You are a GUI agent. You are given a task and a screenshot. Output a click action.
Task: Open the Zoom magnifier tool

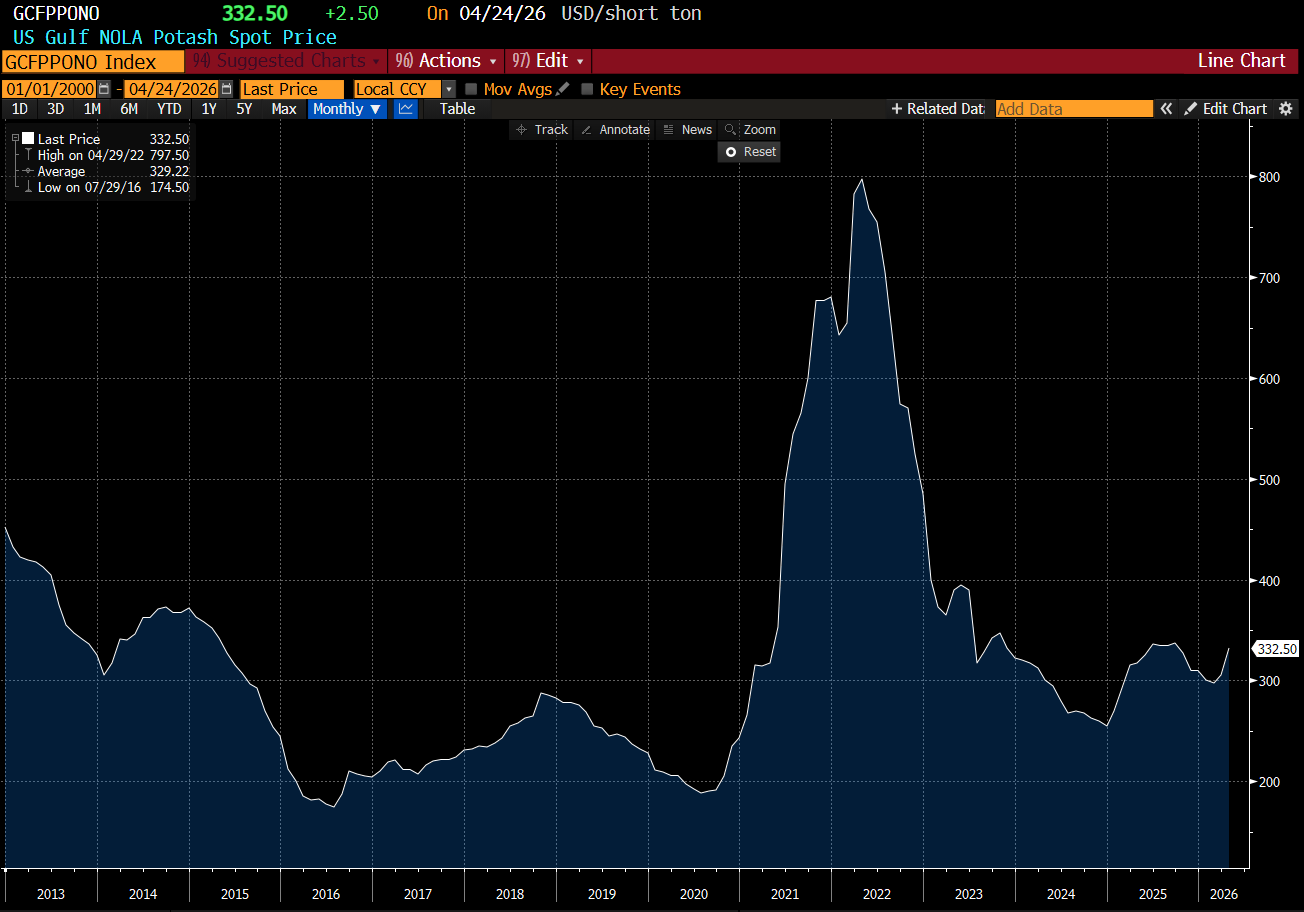pyautogui.click(x=749, y=130)
